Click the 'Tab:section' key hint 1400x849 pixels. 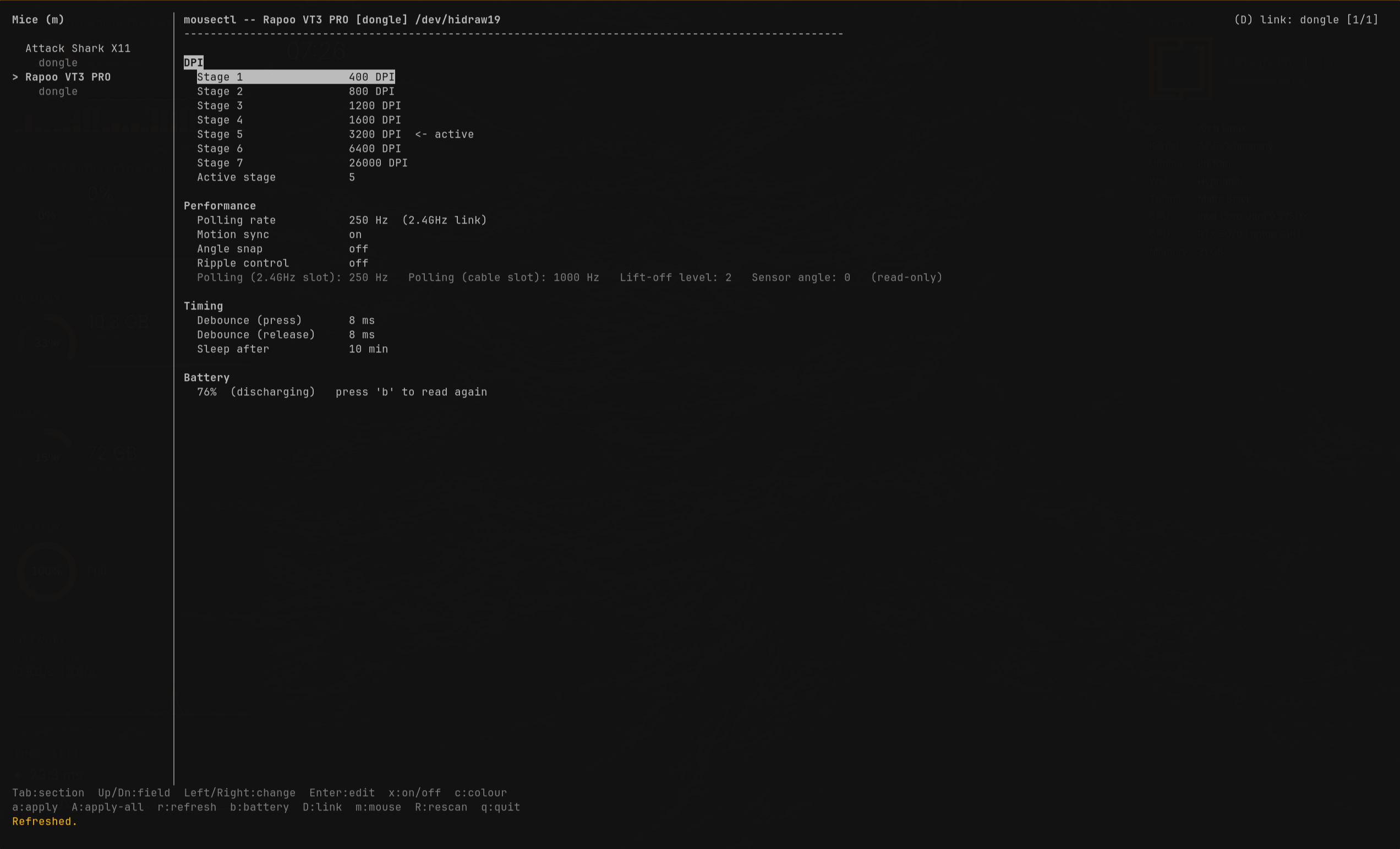tap(48, 793)
